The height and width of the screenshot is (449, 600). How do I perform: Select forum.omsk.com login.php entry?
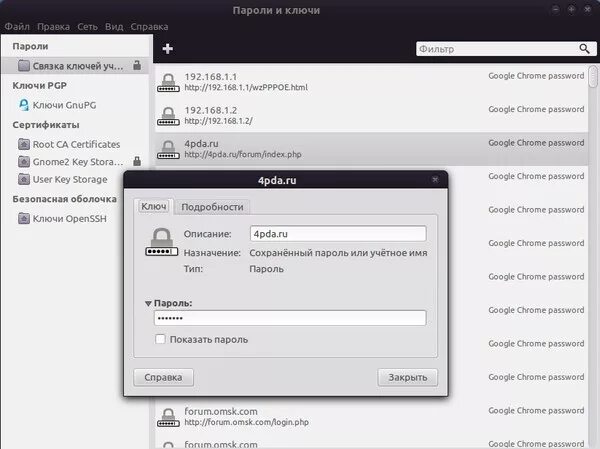(x=371, y=417)
